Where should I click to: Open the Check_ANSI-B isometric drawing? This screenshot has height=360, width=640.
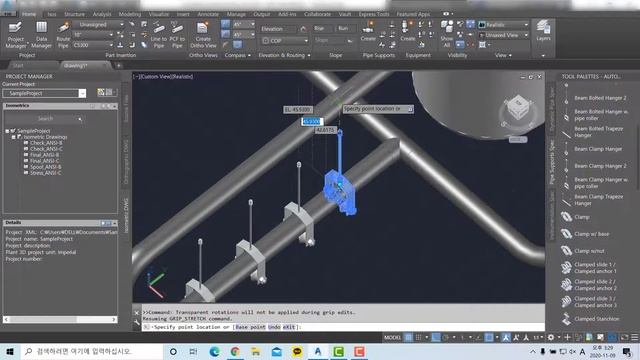click(46, 143)
